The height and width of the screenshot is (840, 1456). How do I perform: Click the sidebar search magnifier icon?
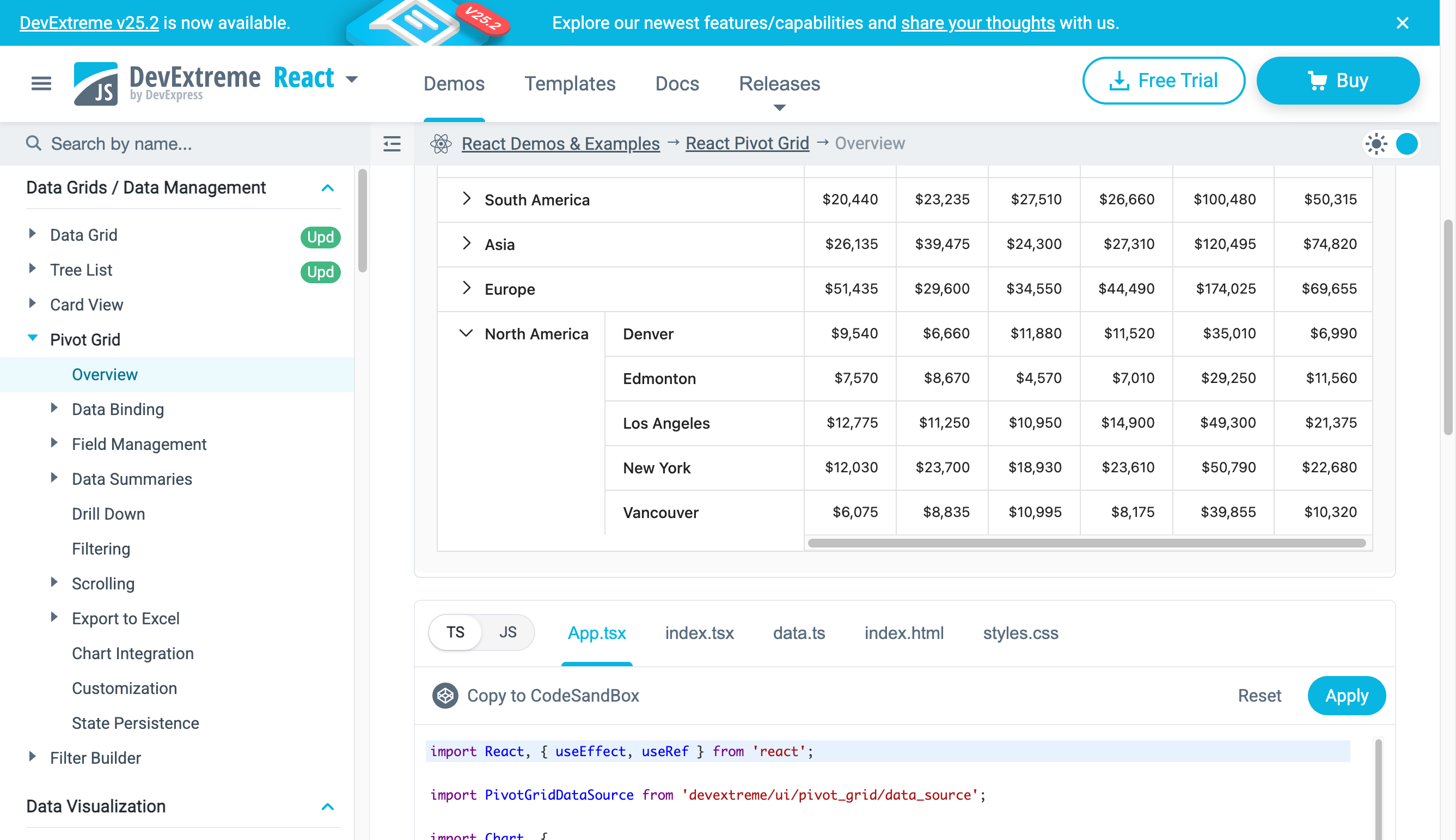click(34, 143)
